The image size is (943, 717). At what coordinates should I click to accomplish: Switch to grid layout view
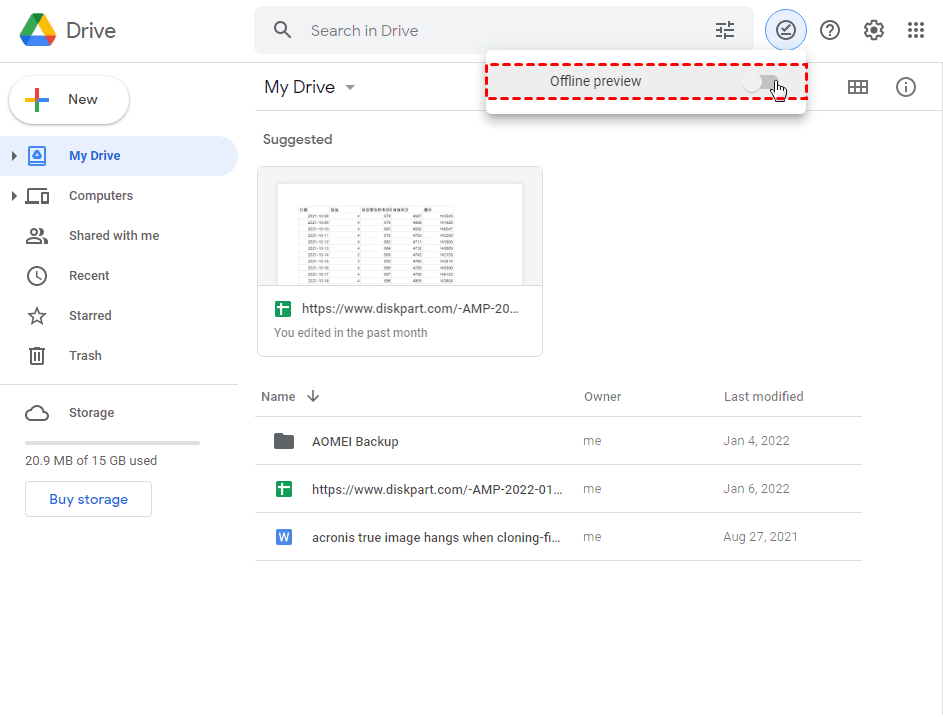coord(858,87)
